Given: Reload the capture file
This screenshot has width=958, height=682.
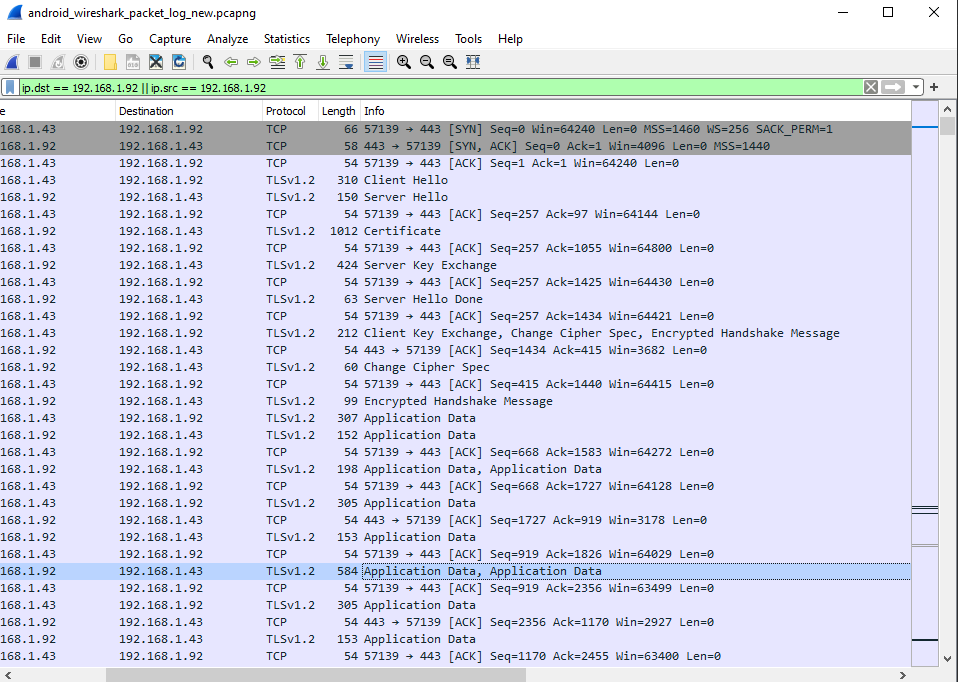Looking at the screenshot, I should point(179,62).
